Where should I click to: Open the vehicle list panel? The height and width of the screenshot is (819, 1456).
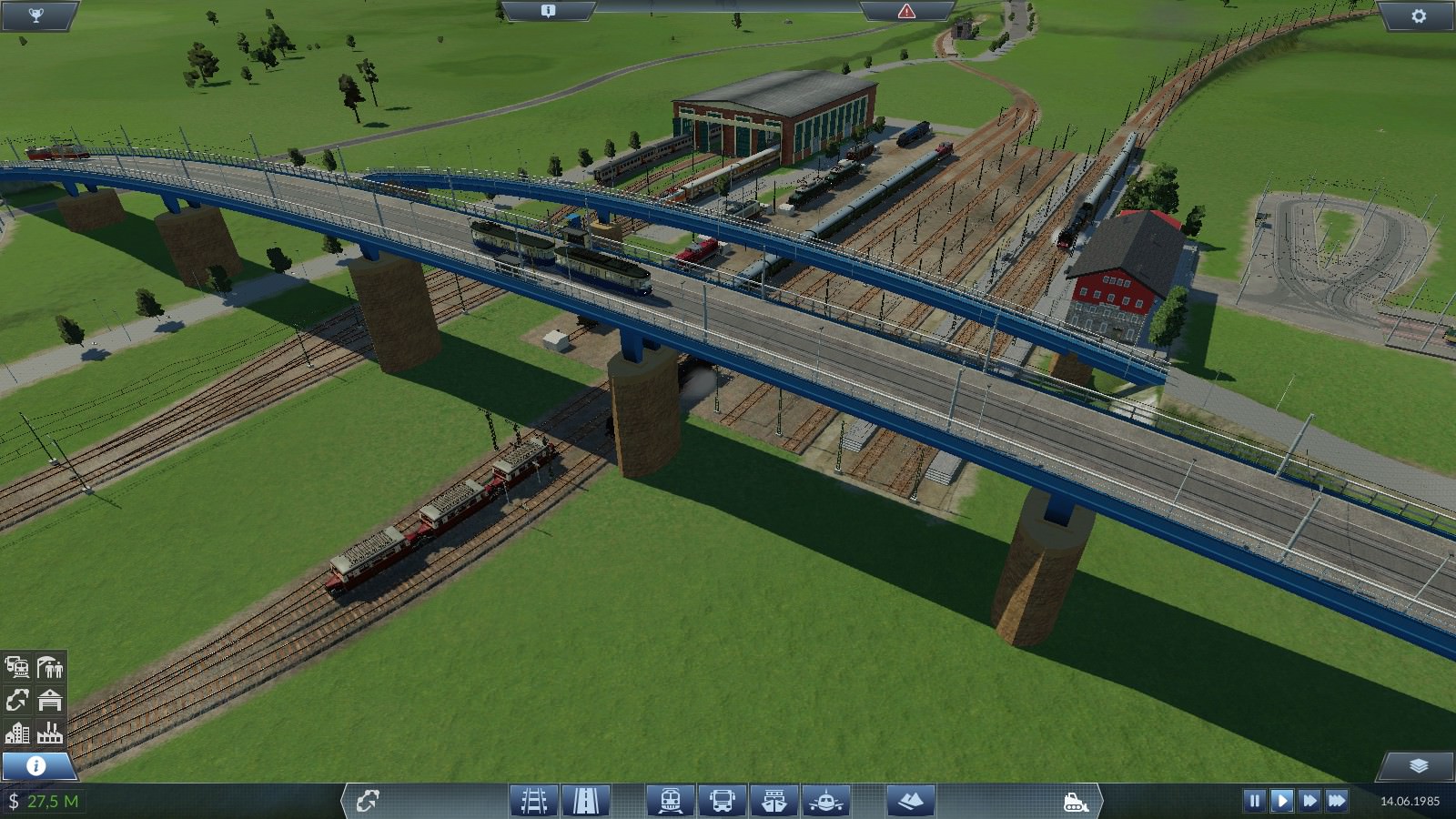pos(17,667)
